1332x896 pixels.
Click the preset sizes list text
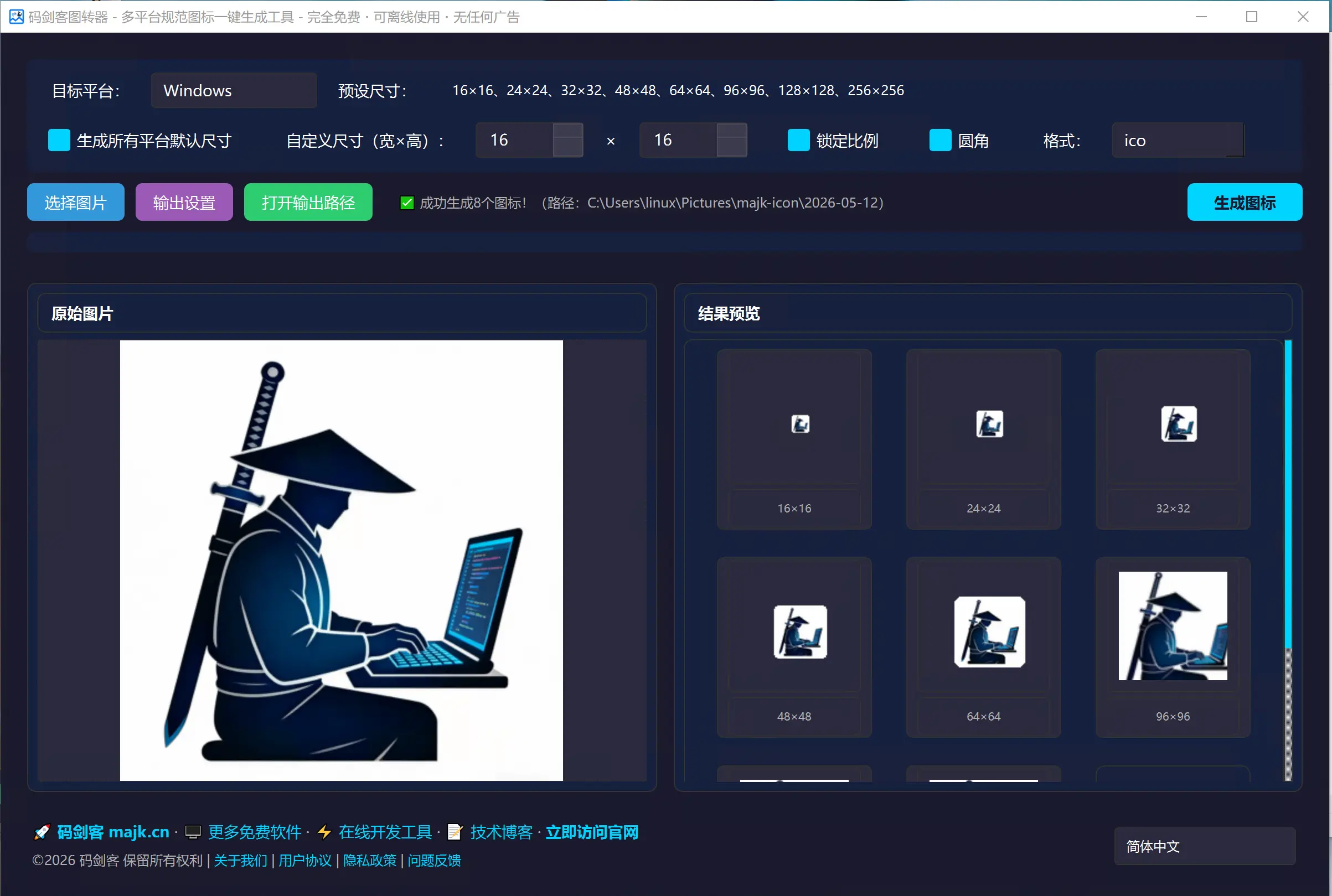click(678, 90)
